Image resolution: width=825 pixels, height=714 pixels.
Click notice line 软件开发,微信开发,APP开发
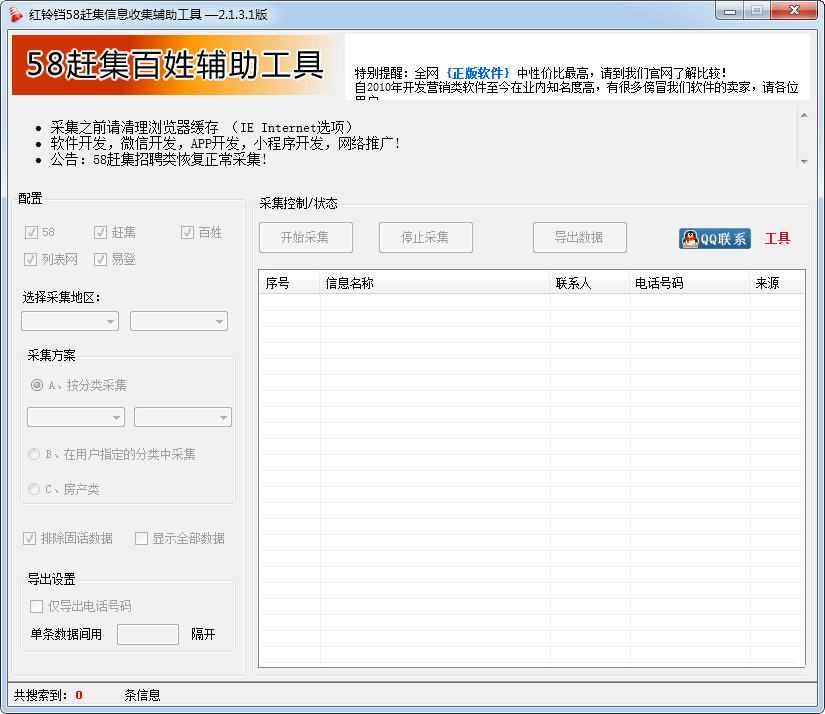coord(225,143)
